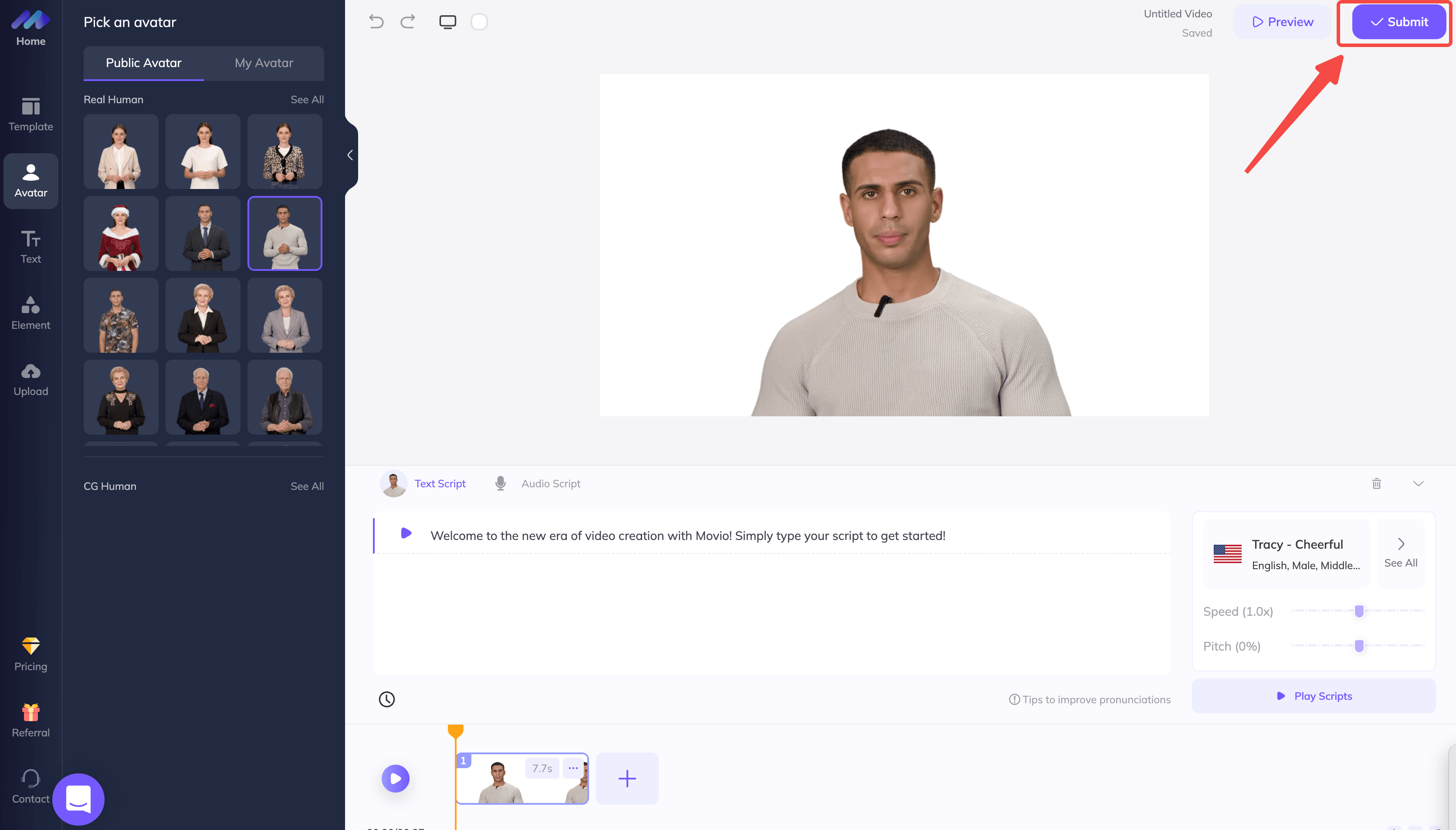Select man in floral shirt avatar

121,315
